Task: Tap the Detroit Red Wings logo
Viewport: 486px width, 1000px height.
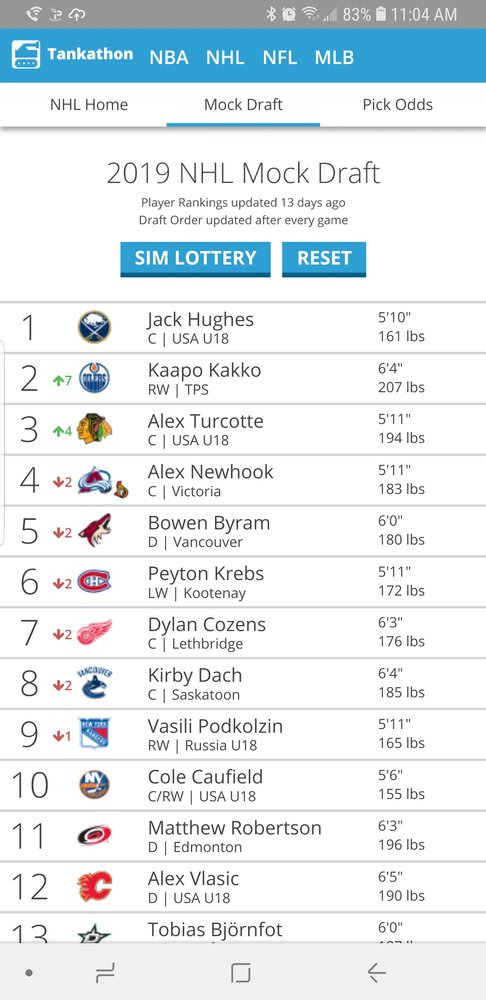Action: click(x=94, y=632)
